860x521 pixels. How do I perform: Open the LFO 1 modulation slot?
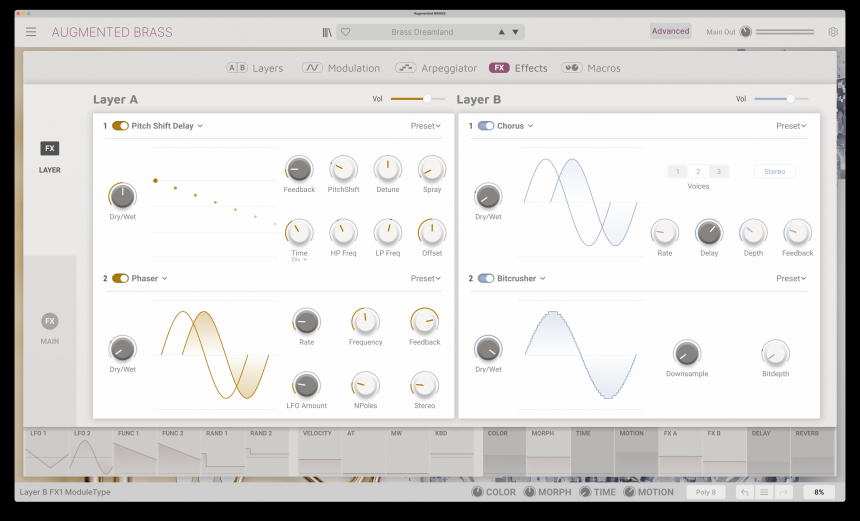pos(47,452)
